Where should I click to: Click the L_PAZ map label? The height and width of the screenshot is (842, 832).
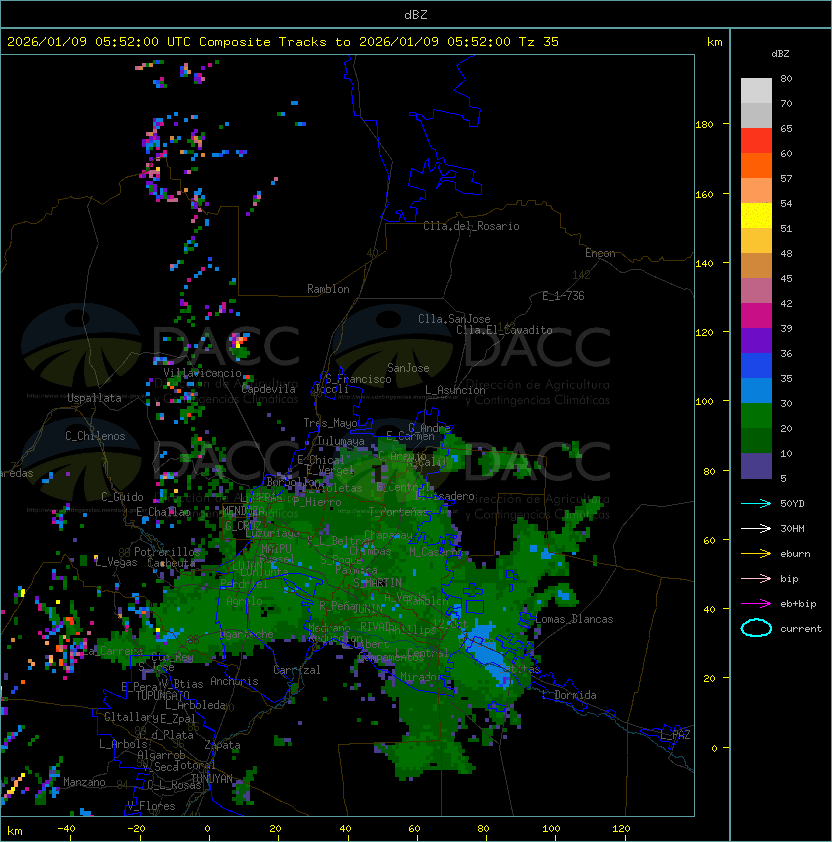(x=675, y=735)
